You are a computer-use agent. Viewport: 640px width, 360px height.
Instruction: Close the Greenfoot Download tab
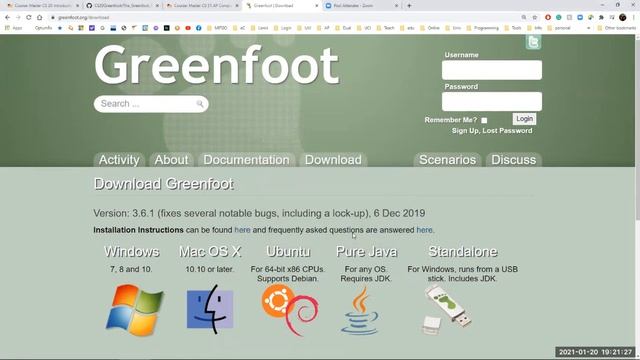click(x=316, y=6)
